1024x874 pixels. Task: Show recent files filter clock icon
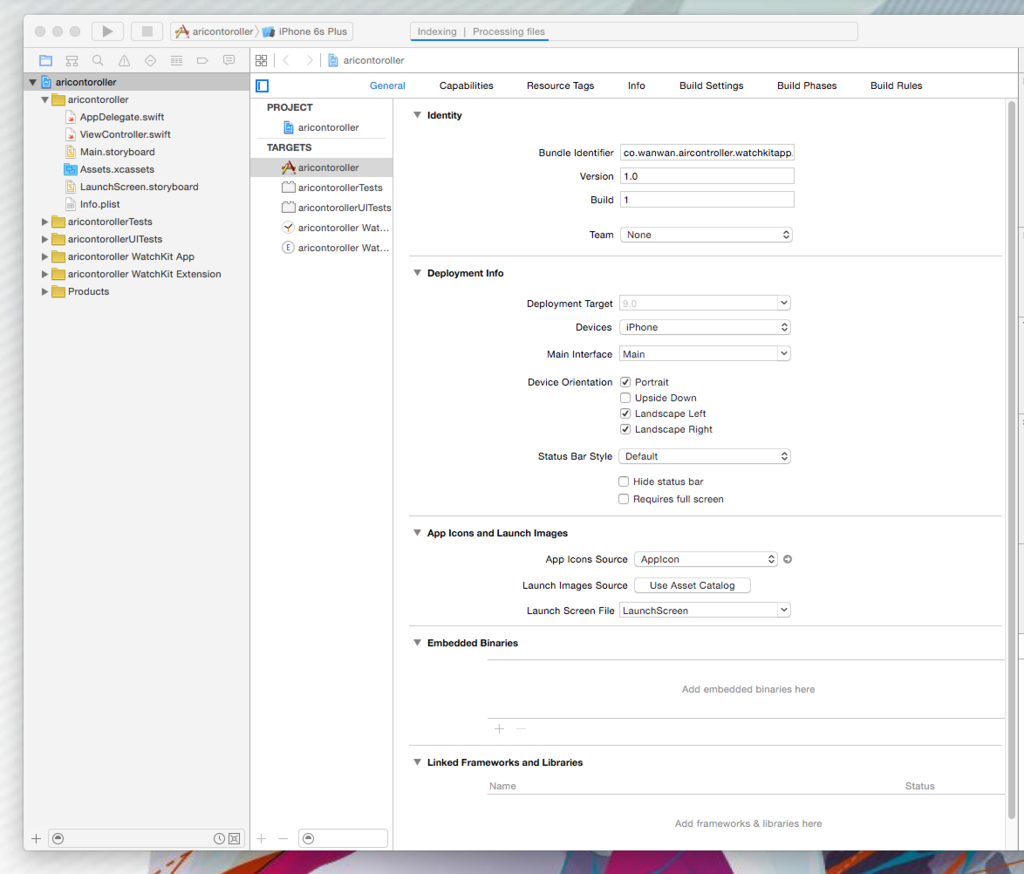pyautogui.click(x=219, y=839)
